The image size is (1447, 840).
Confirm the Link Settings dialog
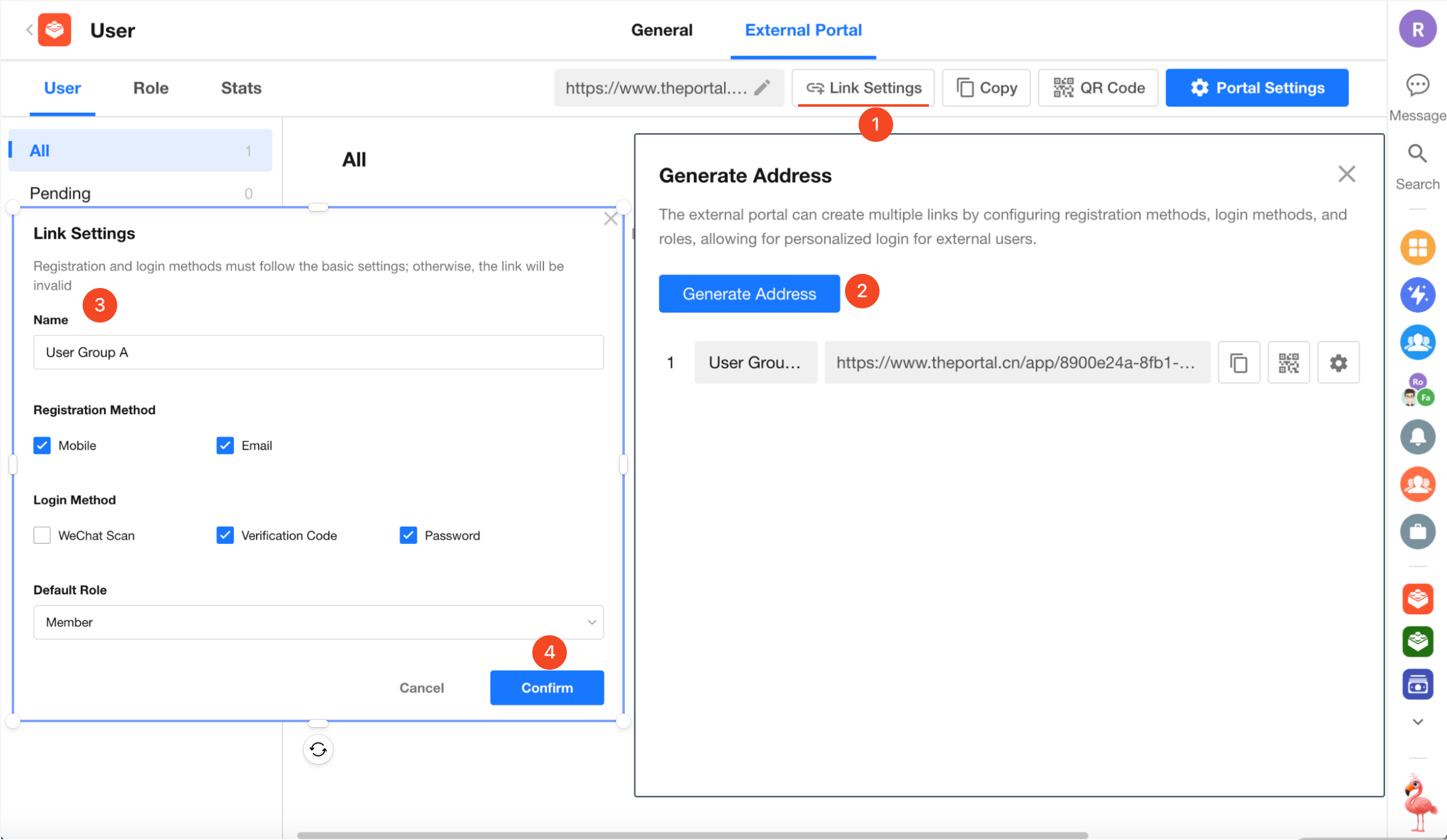point(546,688)
